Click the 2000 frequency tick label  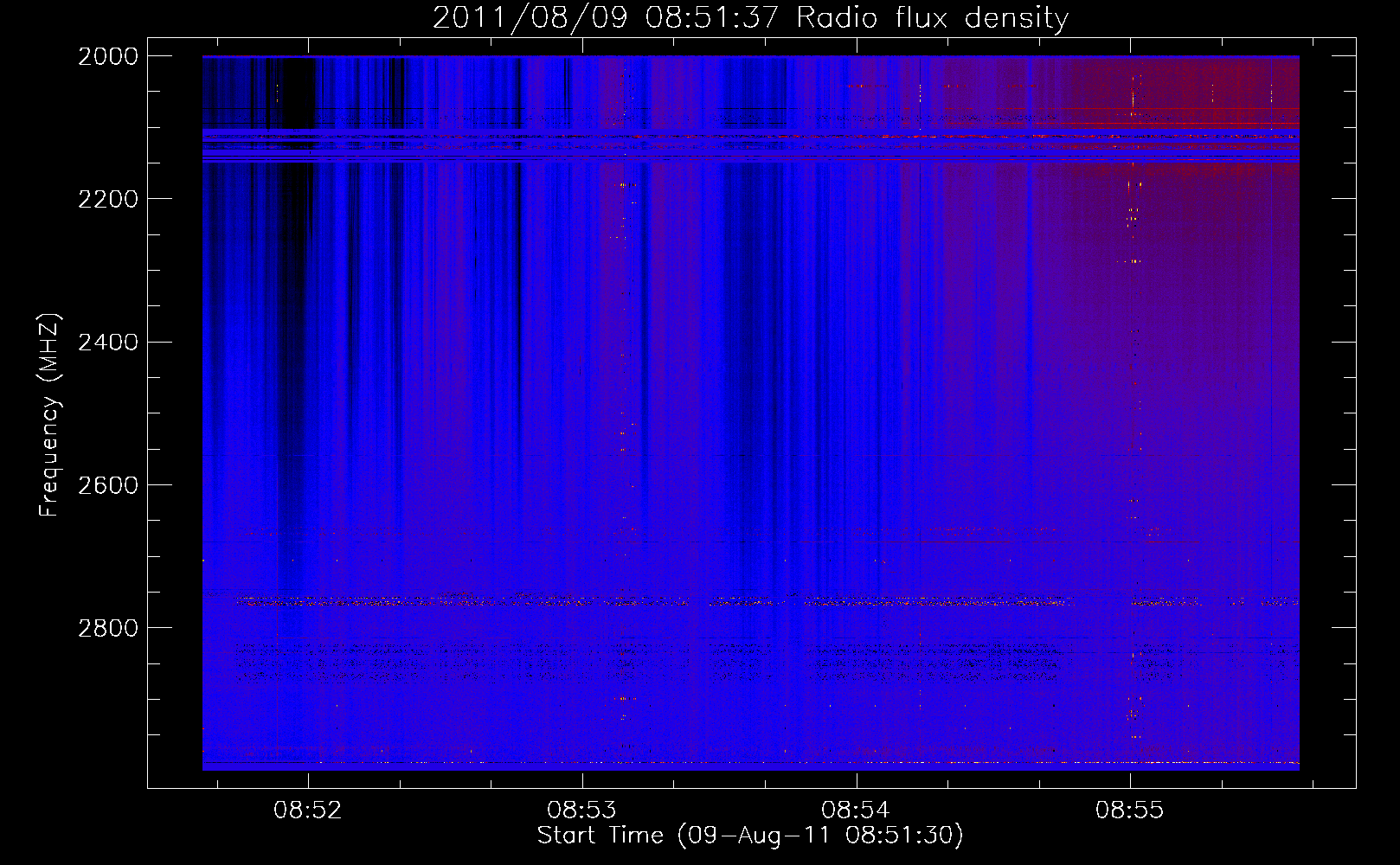point(108,56)
